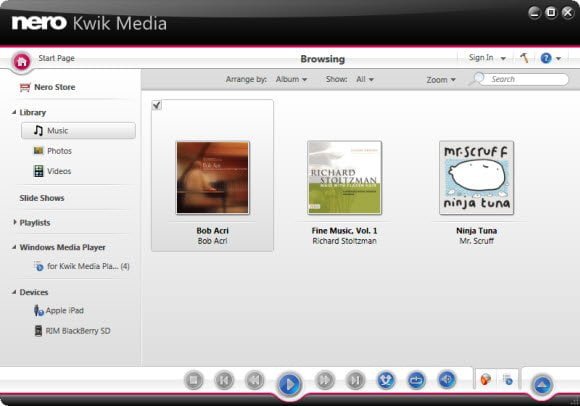This screenshot has width=580, height=406.
Task: Select Music in the Library
Action: (x=78, y=131)
